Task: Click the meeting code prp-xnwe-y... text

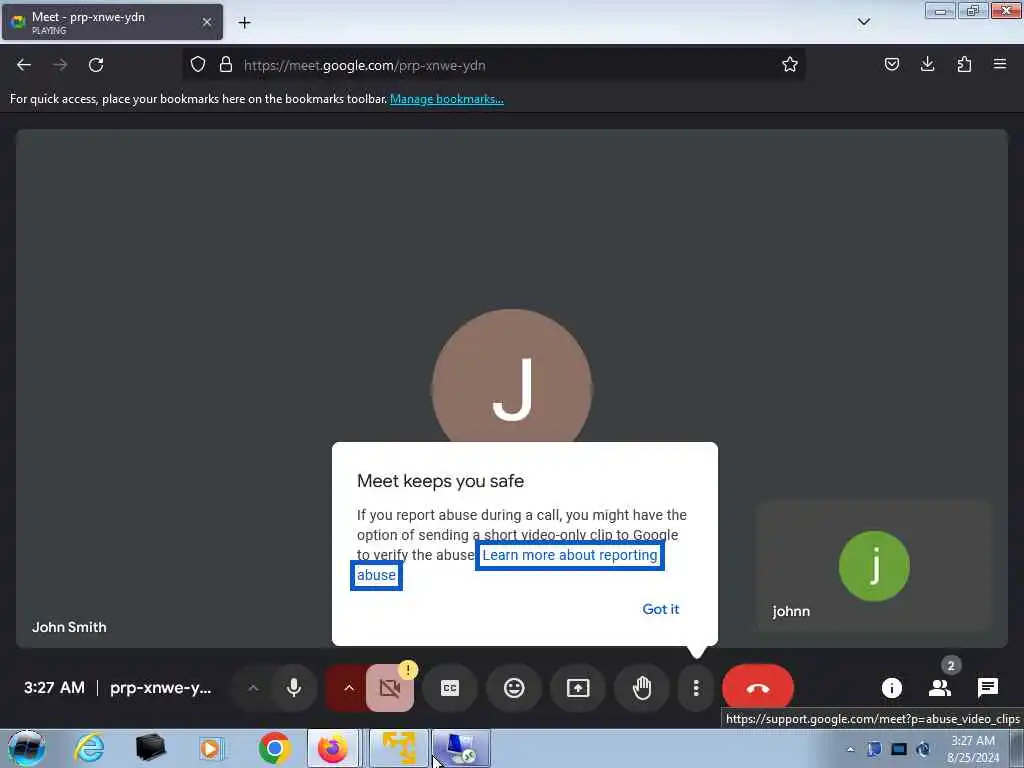Action: [161, 688]
